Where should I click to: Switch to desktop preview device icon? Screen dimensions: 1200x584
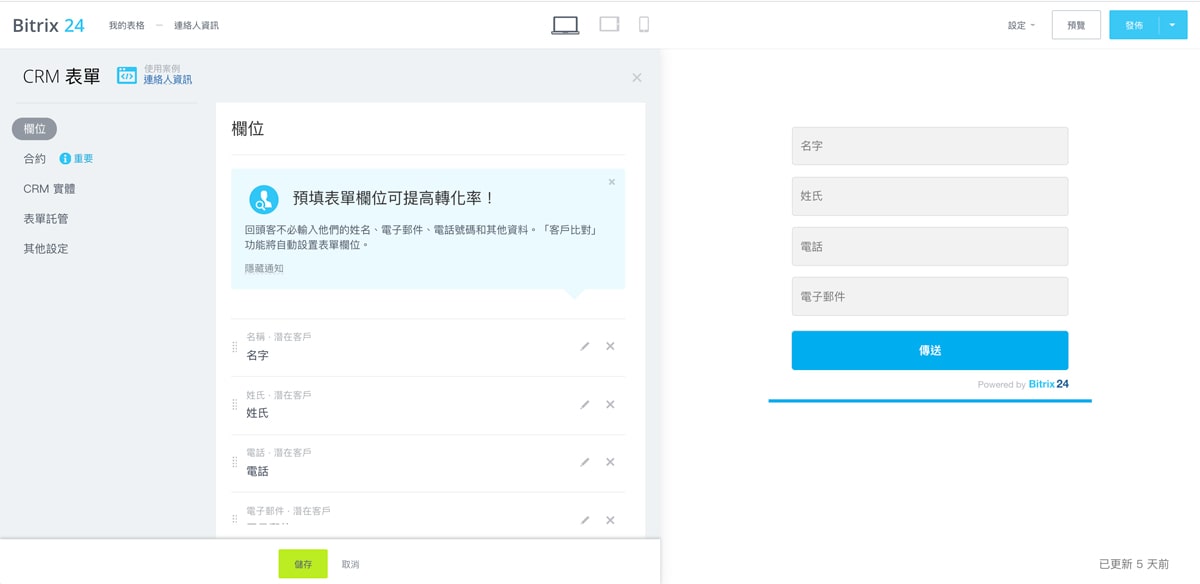click(565, 25)
